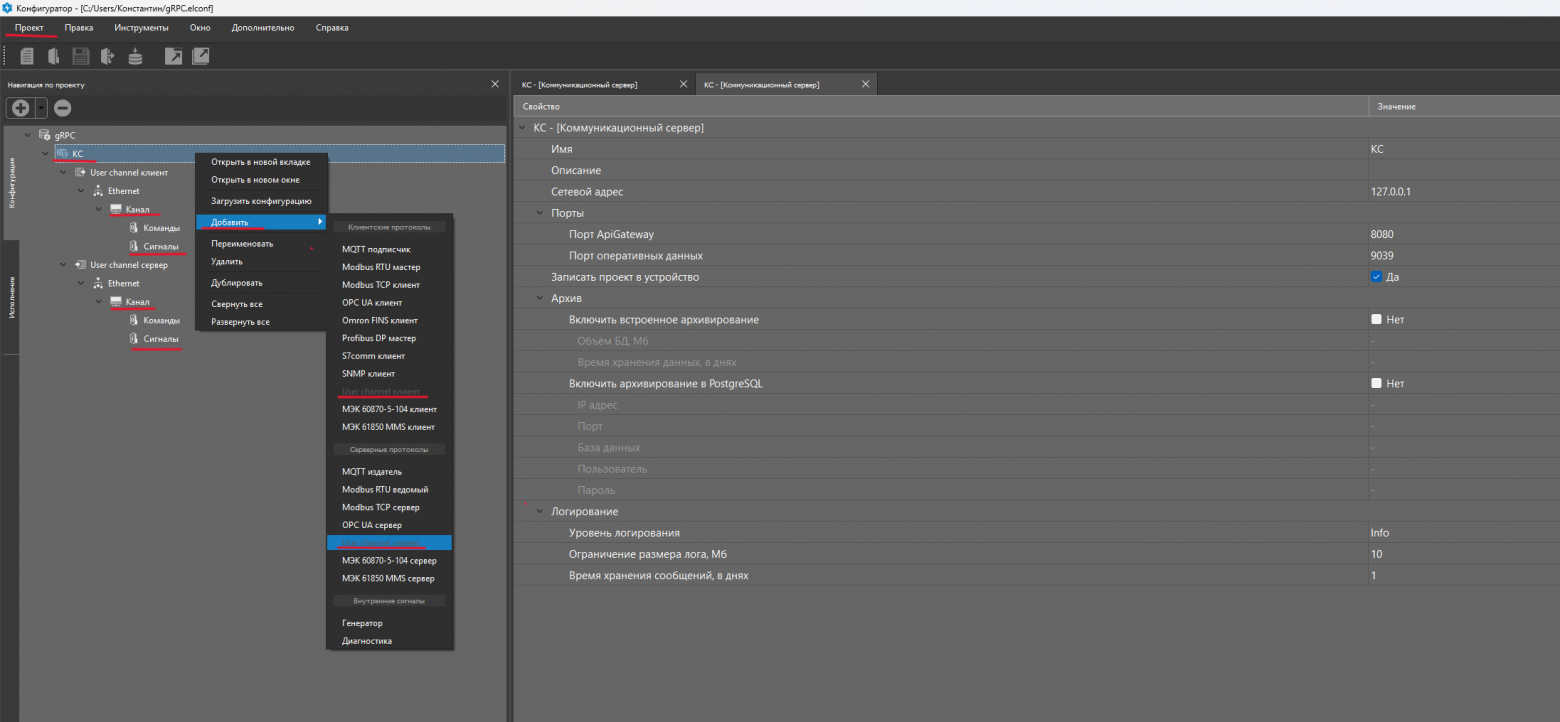
Task: Click the User channel сервер node icon
Action: click(x=80, y=265)
